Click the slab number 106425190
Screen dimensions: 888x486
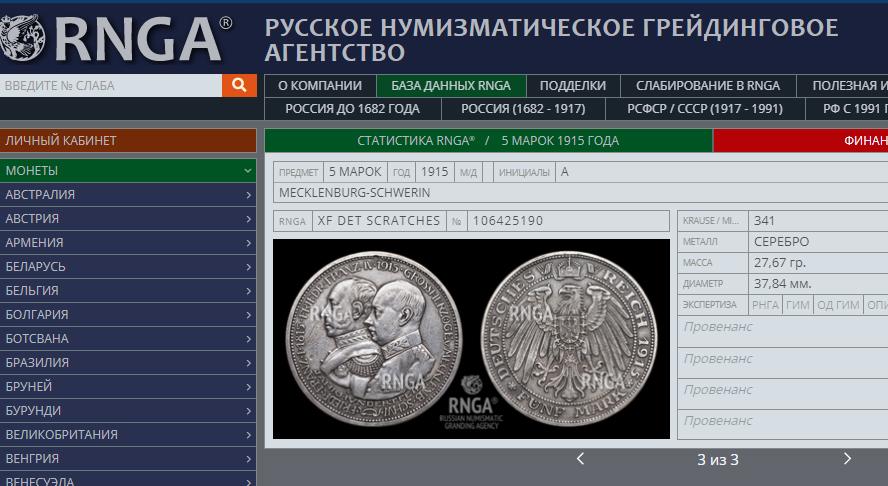pos(507,221)
